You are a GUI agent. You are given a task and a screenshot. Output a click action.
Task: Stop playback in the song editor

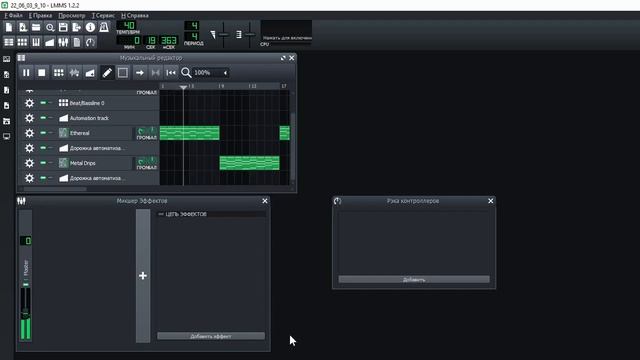click(x=42, y=73)
